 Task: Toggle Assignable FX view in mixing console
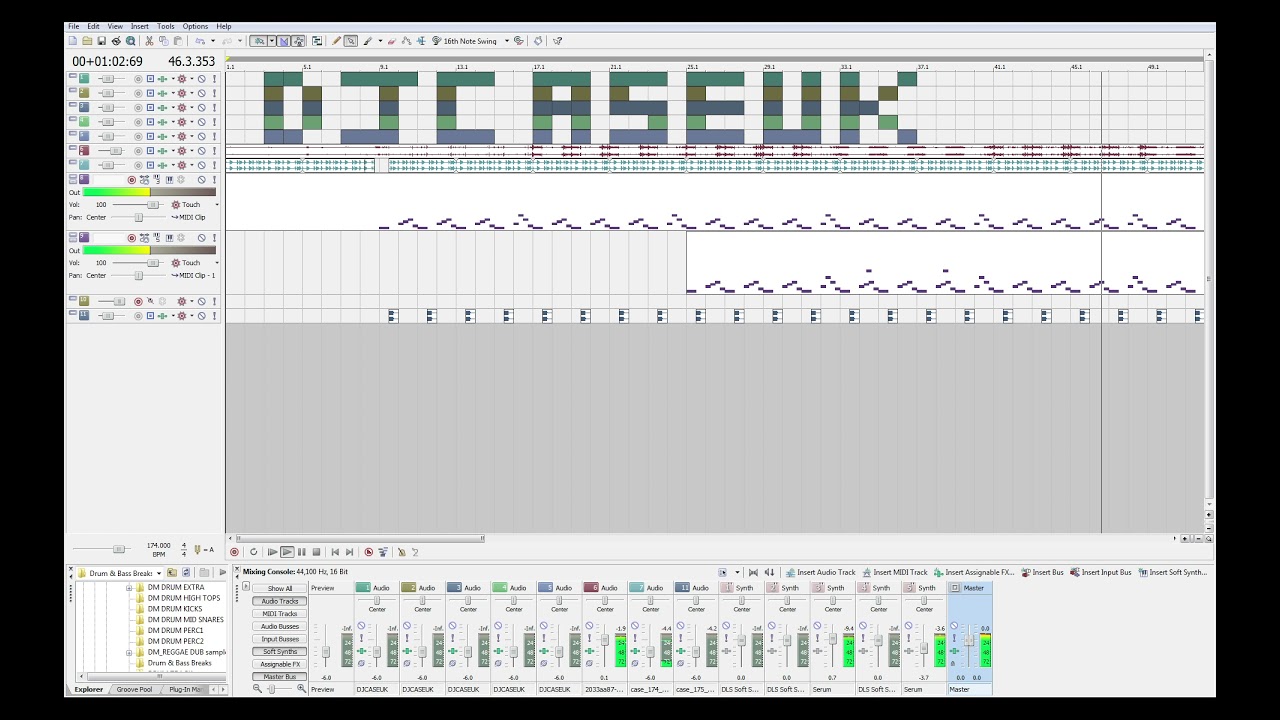point(280,664)
